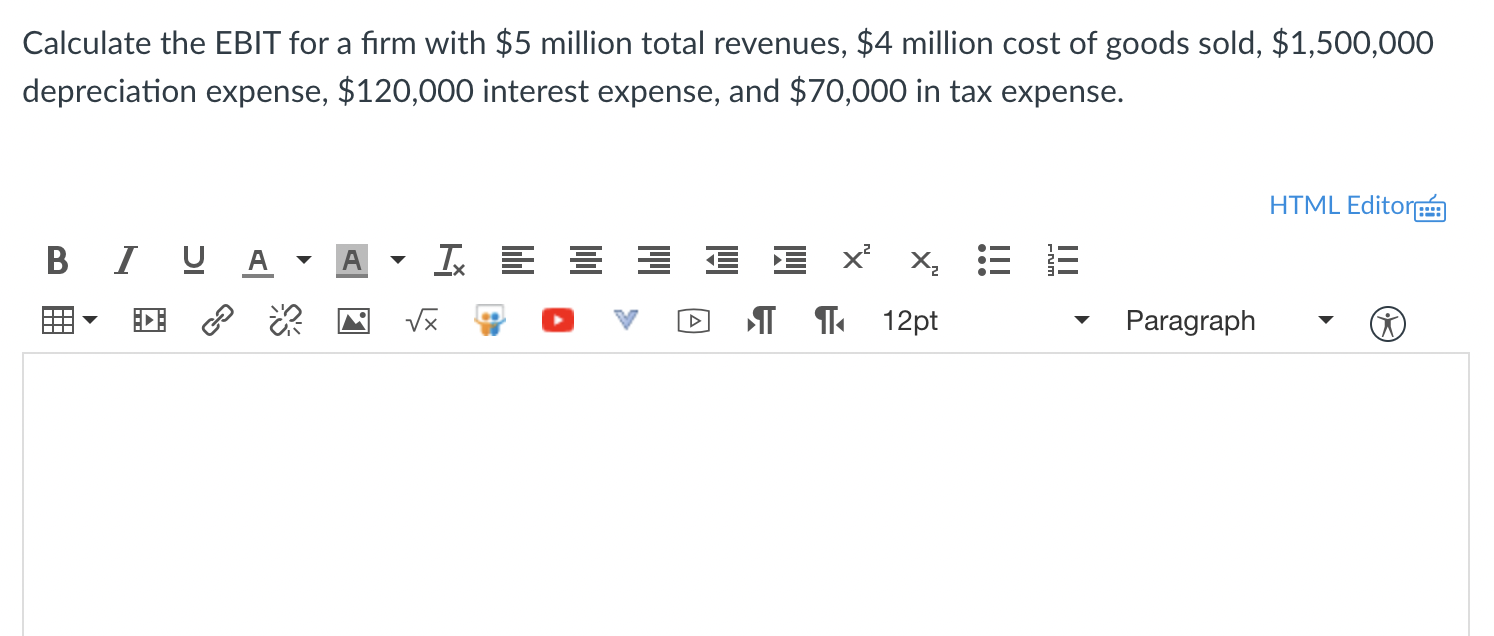Open the text color dropdown

coord(303,260)
